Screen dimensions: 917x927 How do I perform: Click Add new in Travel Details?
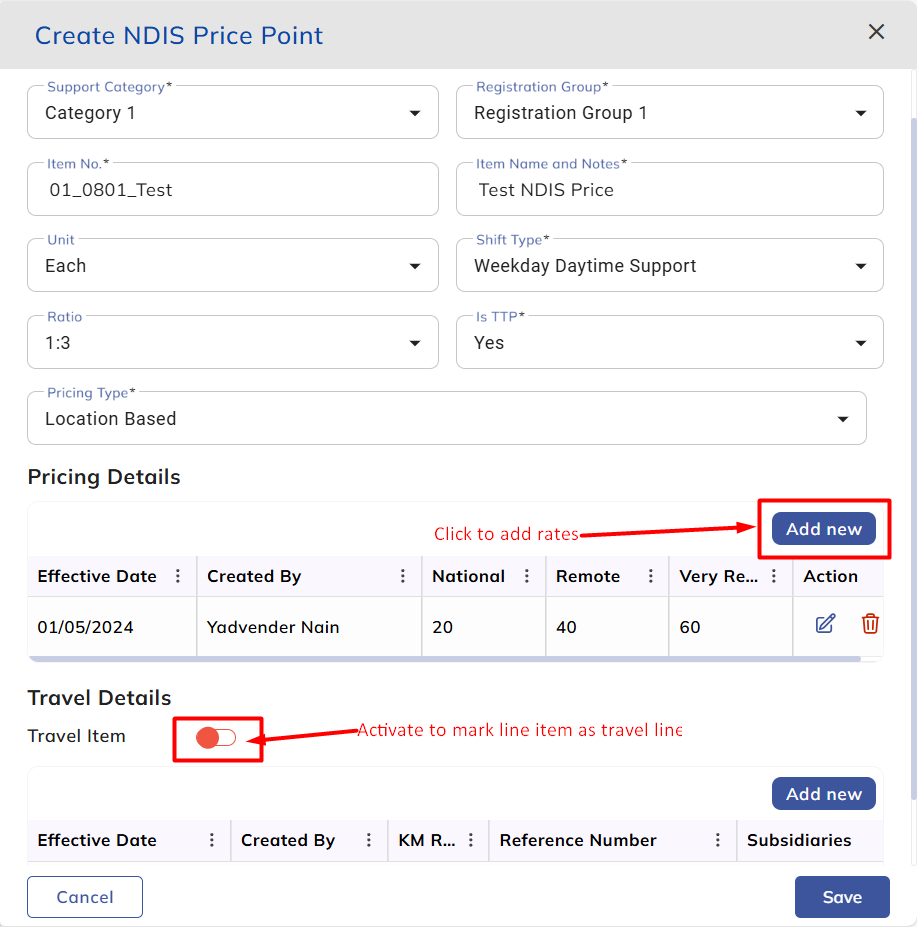(x=823, y=794)
